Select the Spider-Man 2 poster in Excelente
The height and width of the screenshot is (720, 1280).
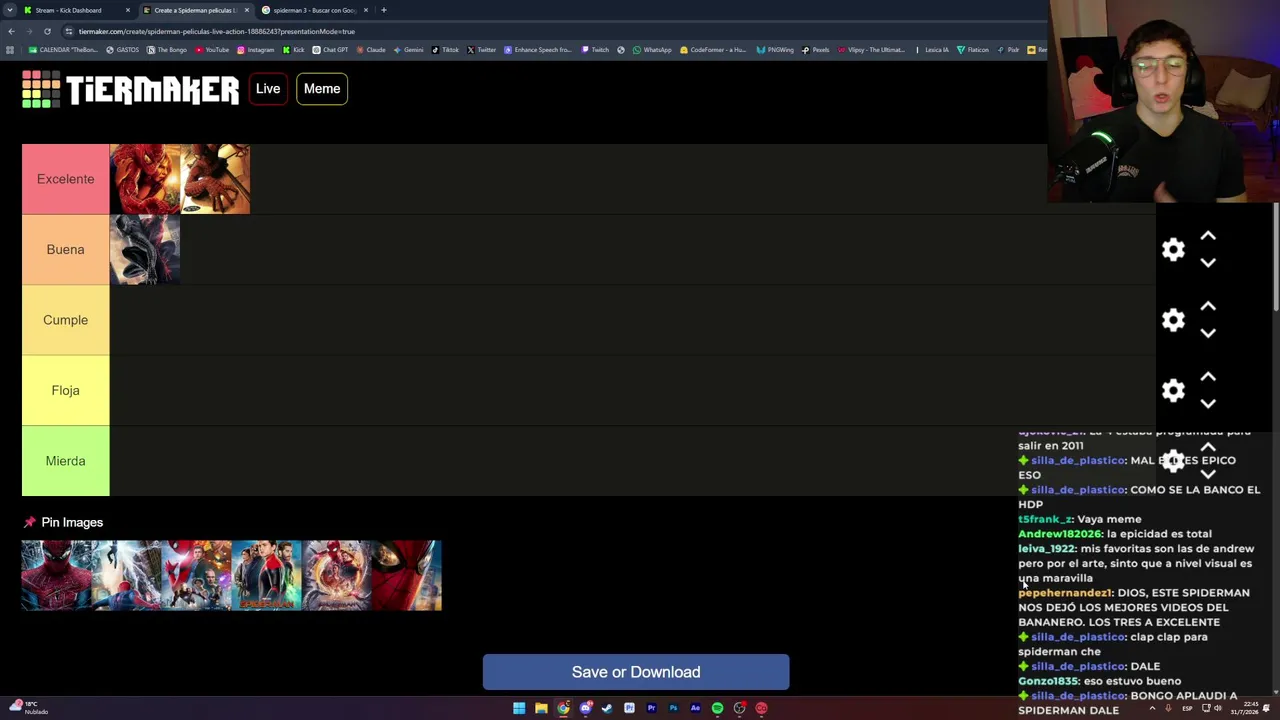145,179
